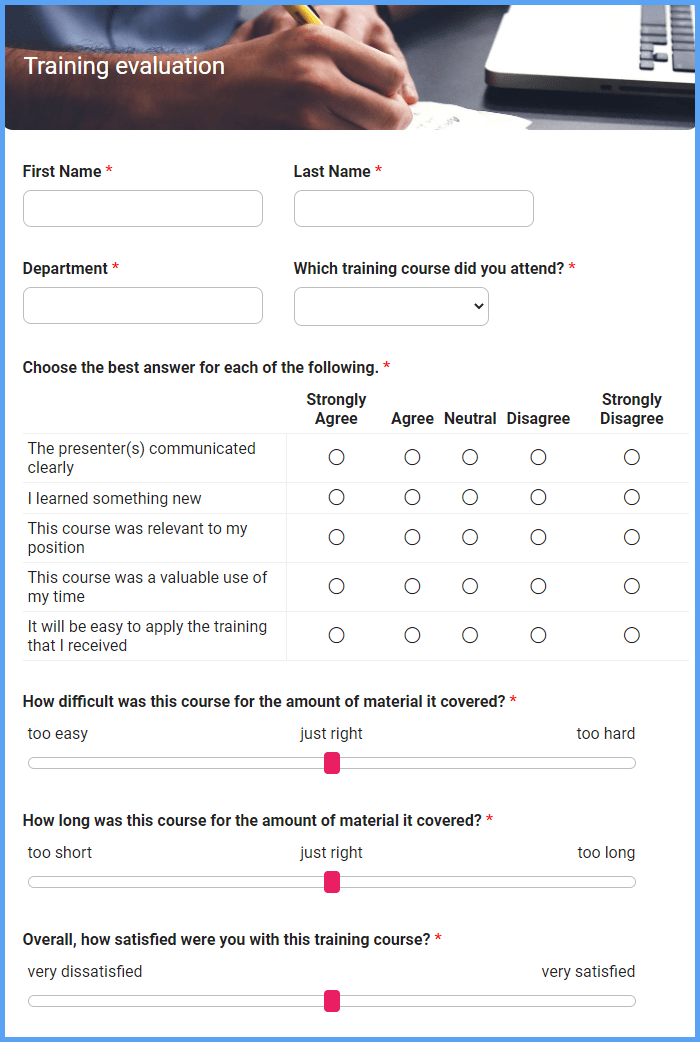
Task: Select Strongly Agree for presenter communicated clearly
Action: (x=336, y=457)
